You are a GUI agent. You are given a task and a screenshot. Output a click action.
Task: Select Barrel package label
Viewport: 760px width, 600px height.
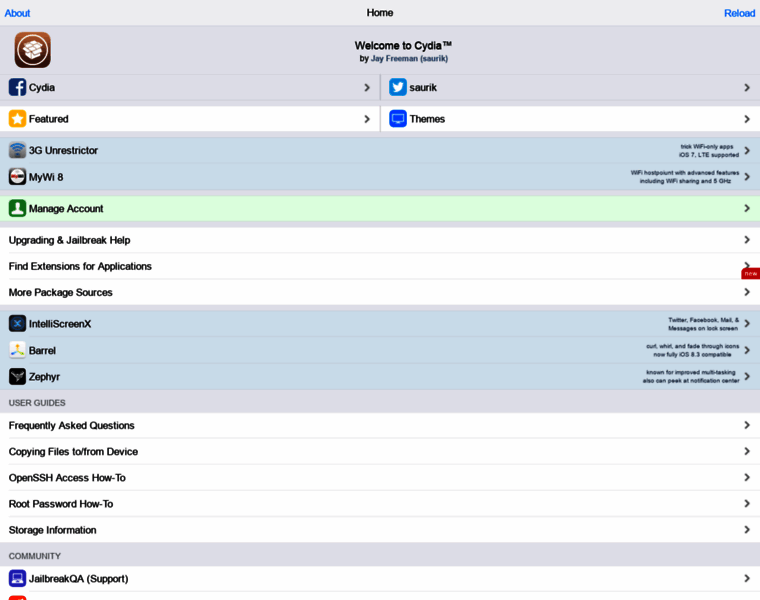[x=42, y=350]
